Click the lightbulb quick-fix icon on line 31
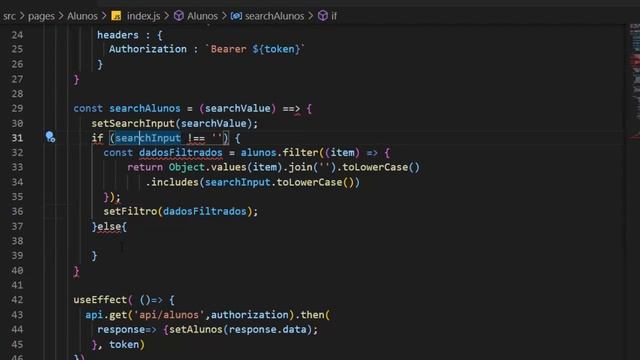640x360 pixels. pyautogui.click(x=50, y=137)
